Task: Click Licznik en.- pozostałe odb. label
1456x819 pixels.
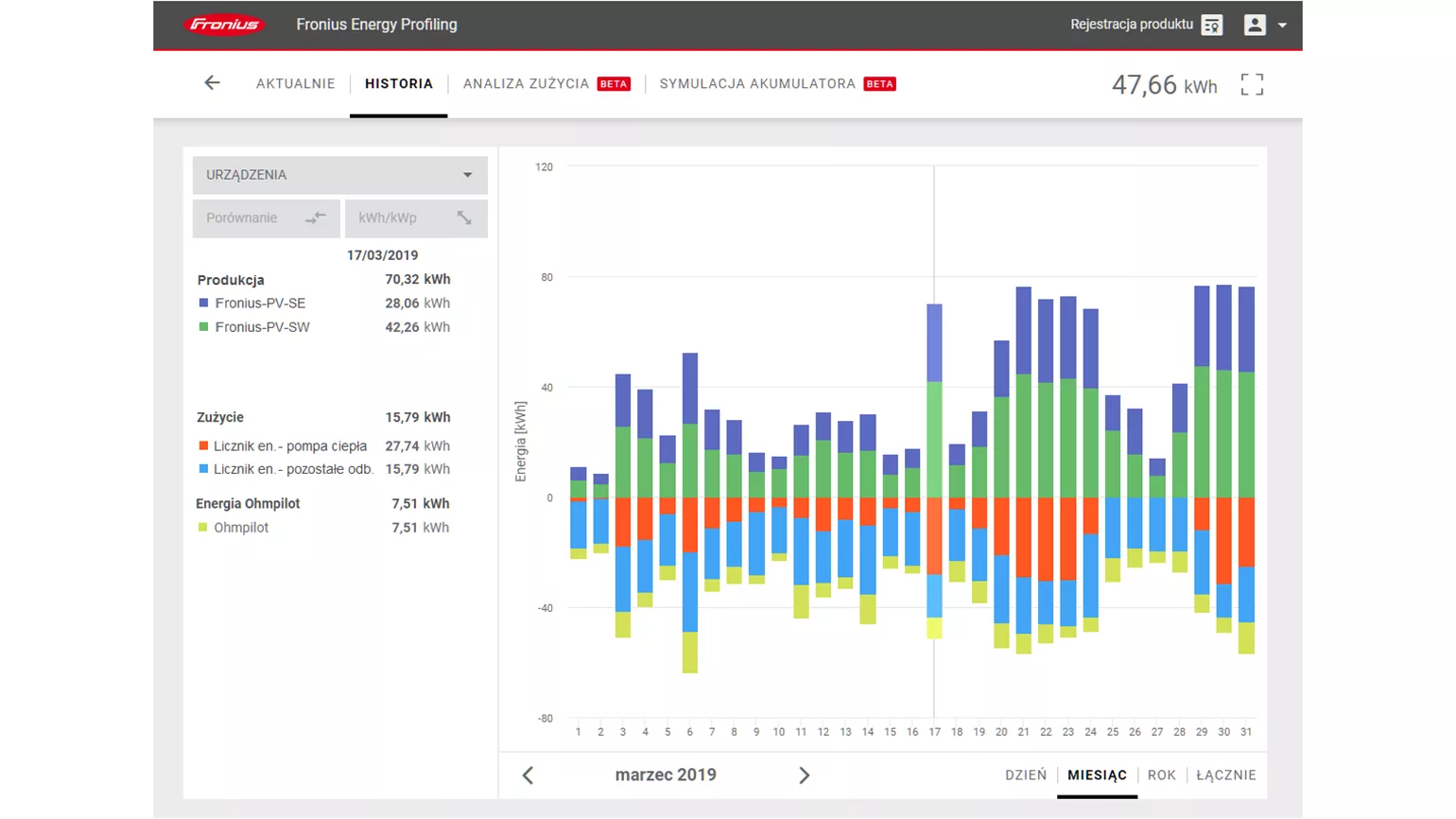Action: click(293, 469)
